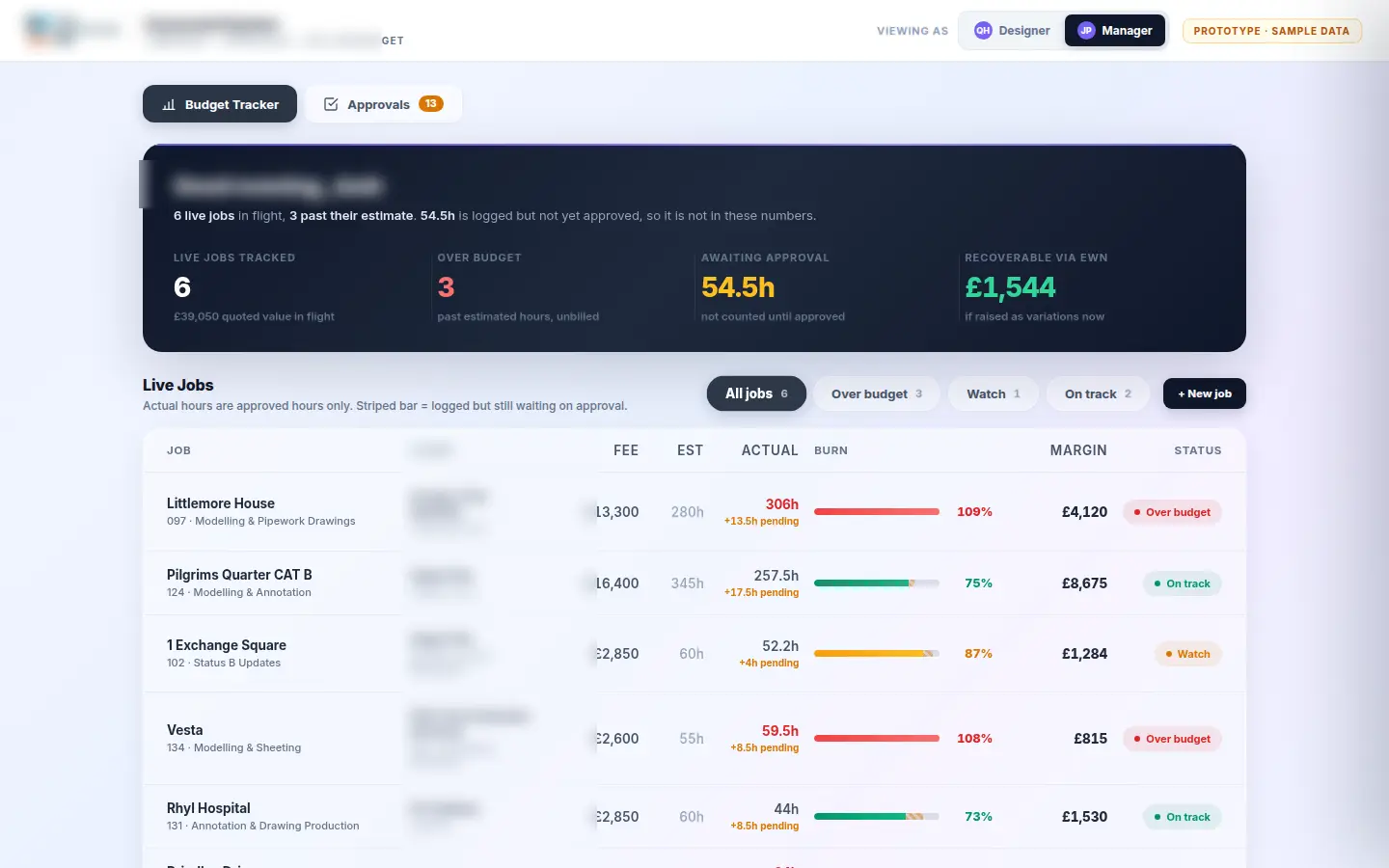Click the QH avatar beside Designer

(983, 30)
